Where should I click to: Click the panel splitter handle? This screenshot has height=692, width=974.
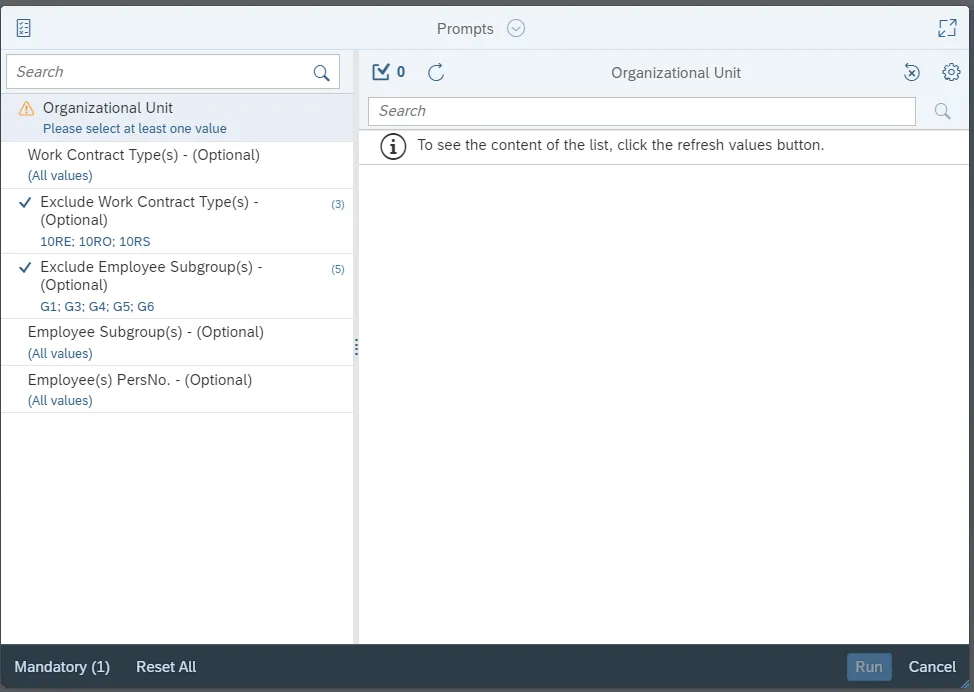pos(356,347)
